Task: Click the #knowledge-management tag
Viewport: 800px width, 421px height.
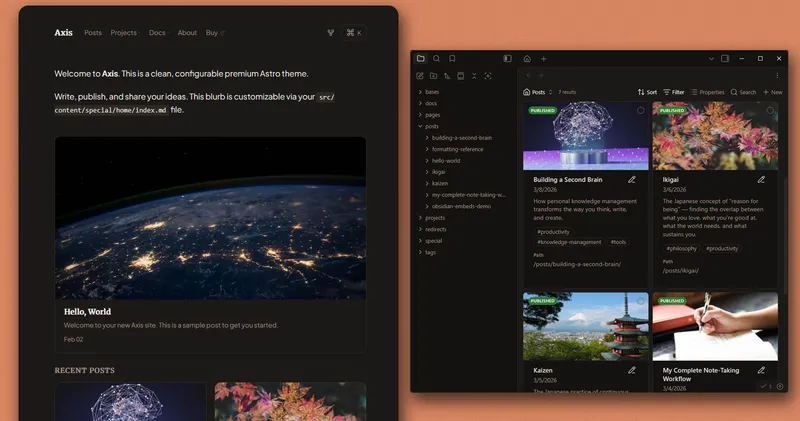Action: pyautogui.click(x=569, y=242)
